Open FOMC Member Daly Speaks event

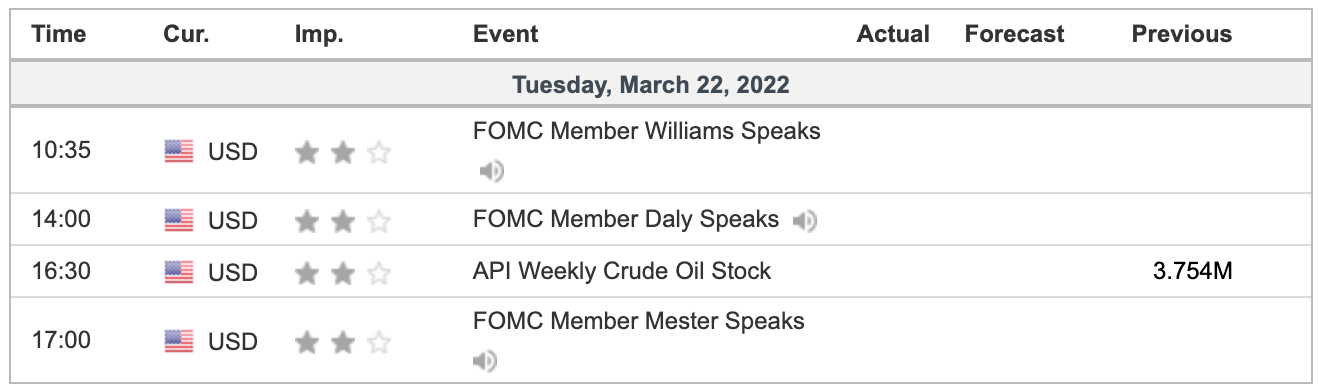point(626,219)
